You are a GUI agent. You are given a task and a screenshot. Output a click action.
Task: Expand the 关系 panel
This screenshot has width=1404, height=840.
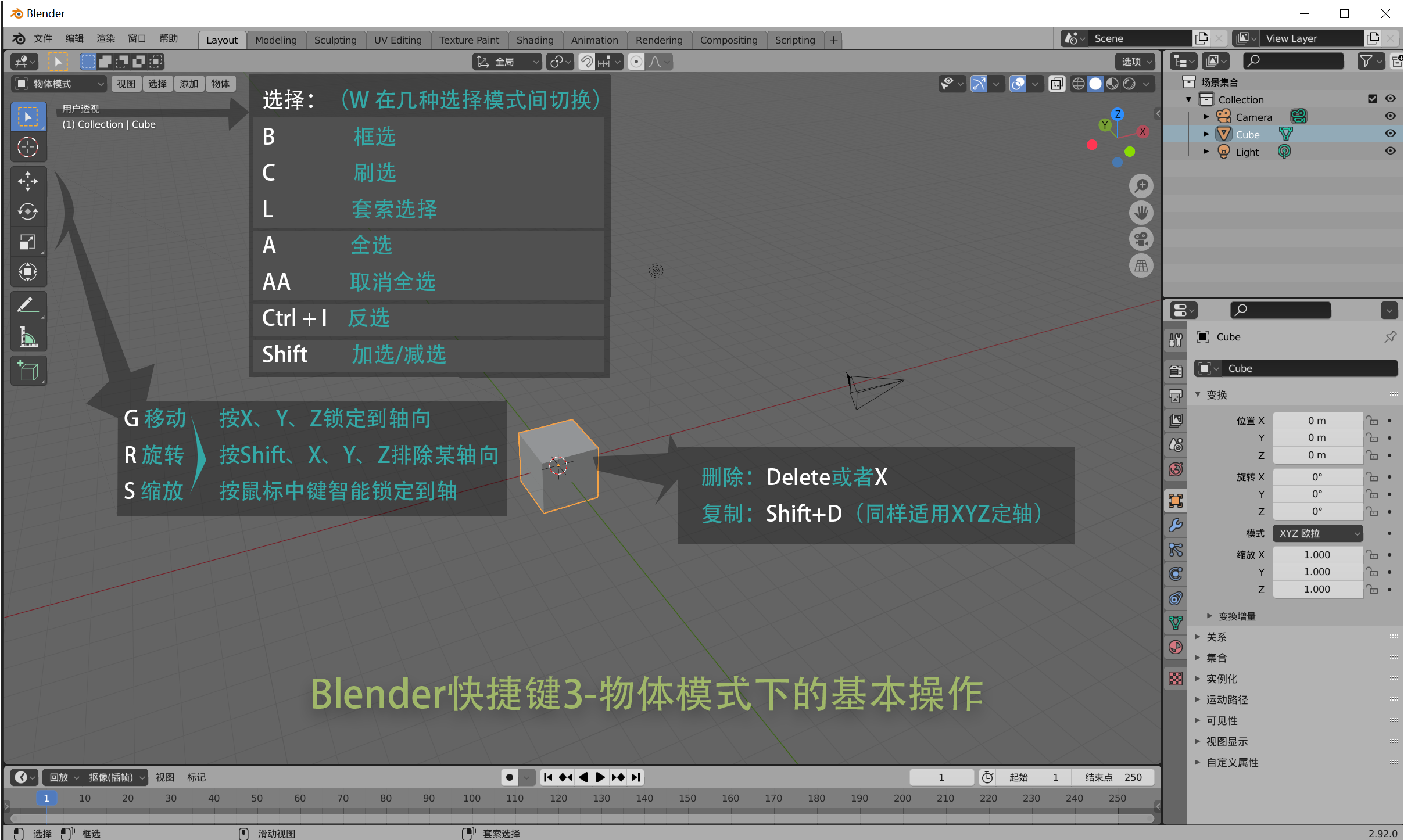(1216, 637)
